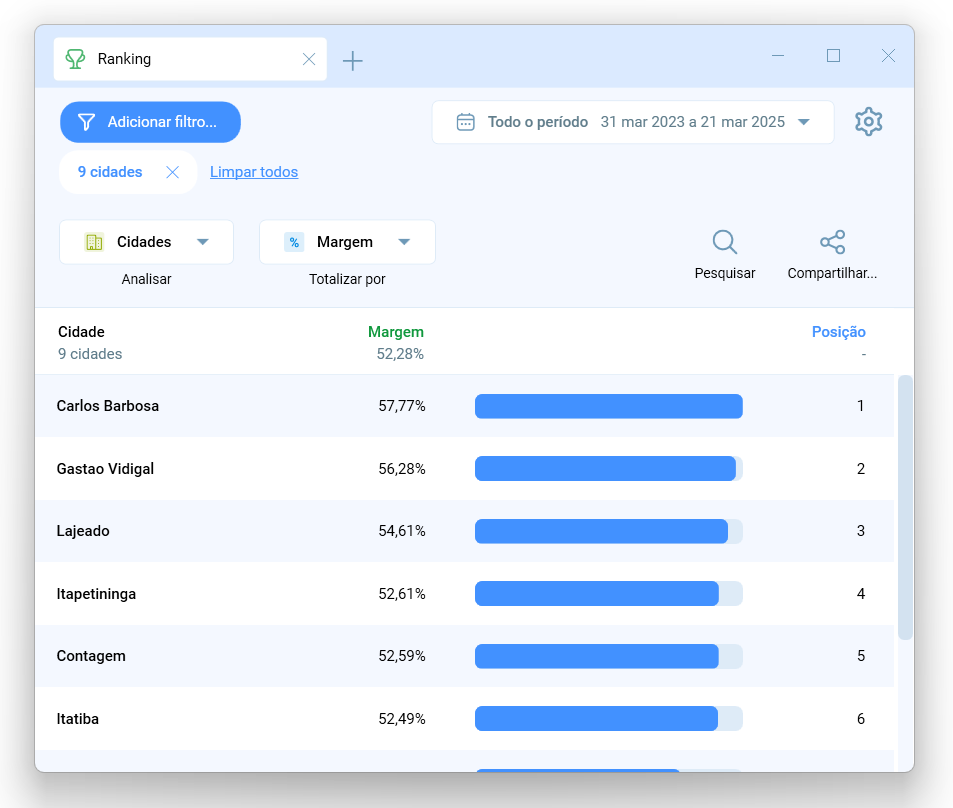Image resolution: width=953 pixels, height=808 pixels.
Task: Click the vertical scrollbar of the list
Action: (905, 507)
